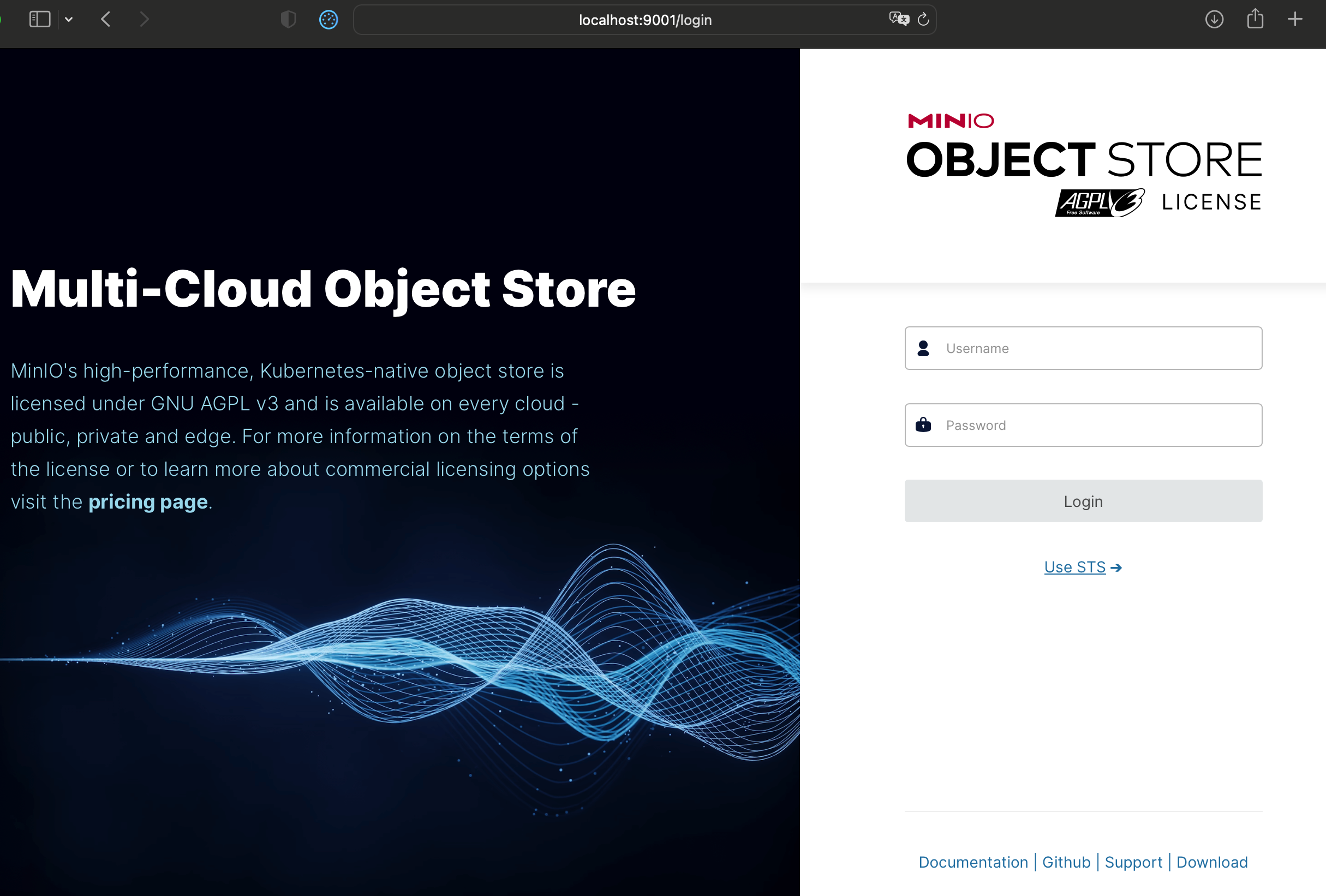Open a new tab with plus icon
This screenshot has width=1326, height=896.
tap(1295, 20)
